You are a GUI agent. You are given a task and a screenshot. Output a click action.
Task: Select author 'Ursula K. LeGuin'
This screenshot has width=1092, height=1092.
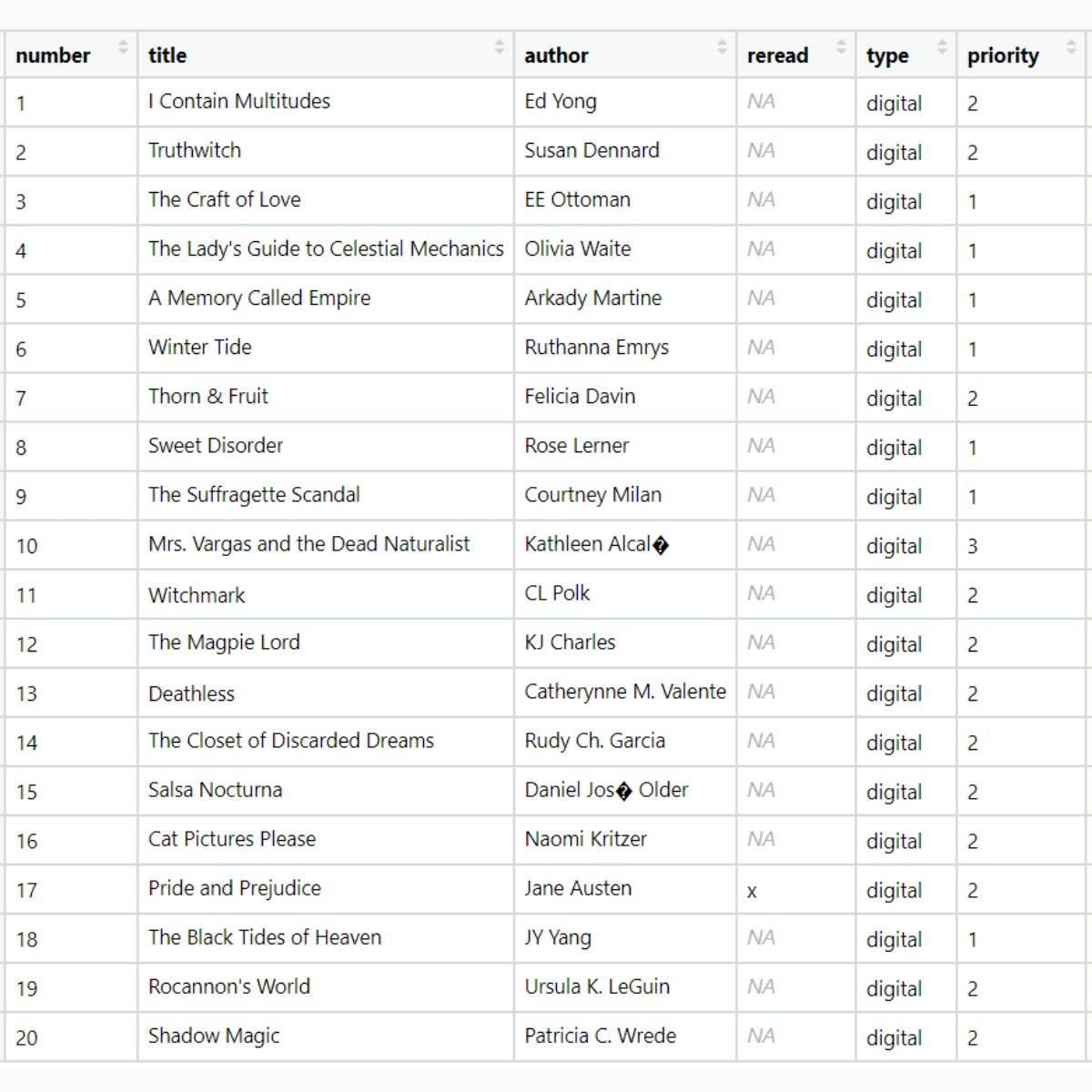tap(596, 986)
